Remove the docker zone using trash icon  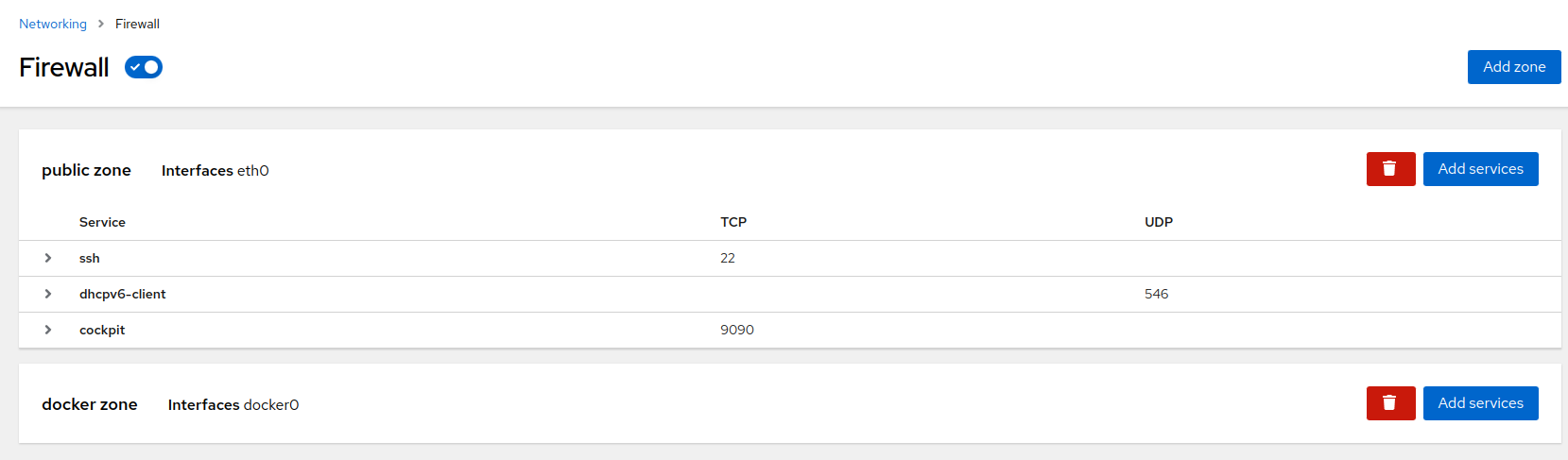[1390, 403]
